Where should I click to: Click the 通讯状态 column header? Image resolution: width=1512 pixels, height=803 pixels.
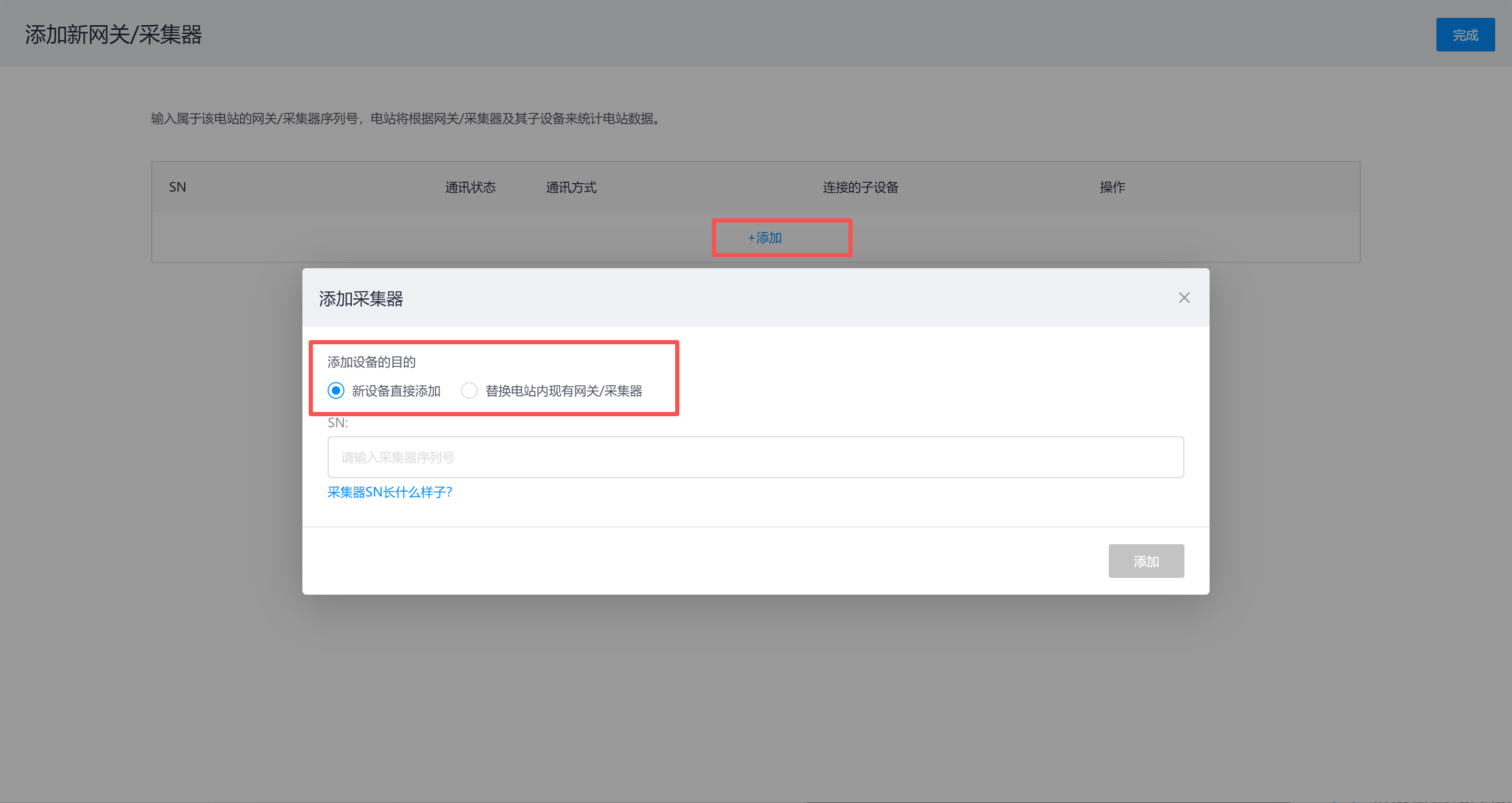470,187
